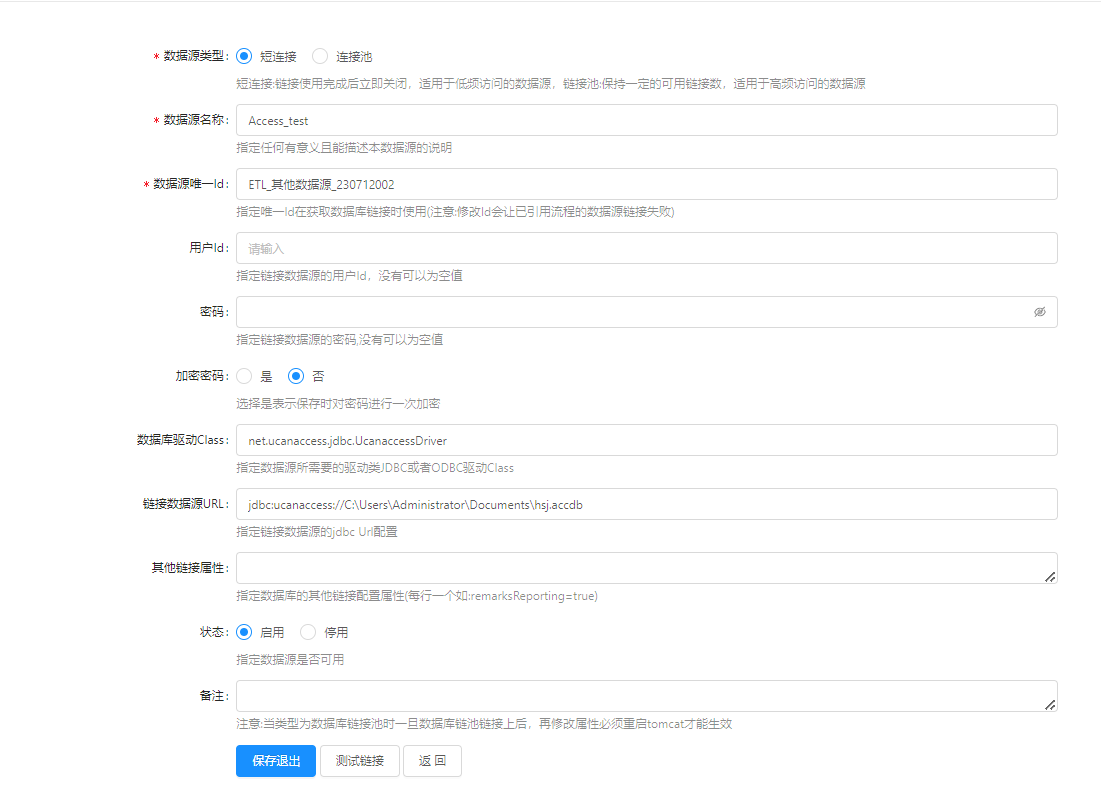Viewport: 1101px width, 810px height.
Task: Choose 是 for 加密密码
Action: 244,376
